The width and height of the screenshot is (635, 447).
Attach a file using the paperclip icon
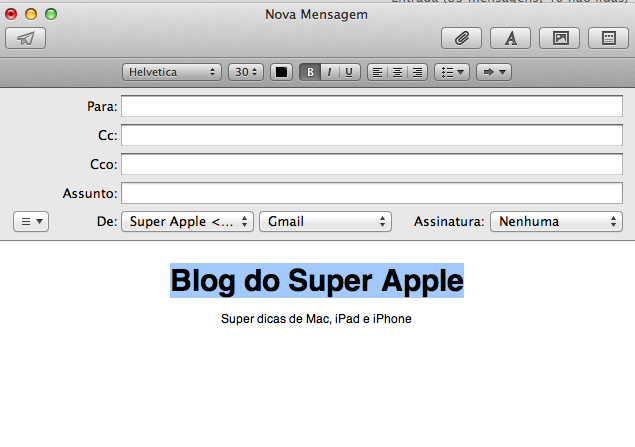(x=461, y=39)
